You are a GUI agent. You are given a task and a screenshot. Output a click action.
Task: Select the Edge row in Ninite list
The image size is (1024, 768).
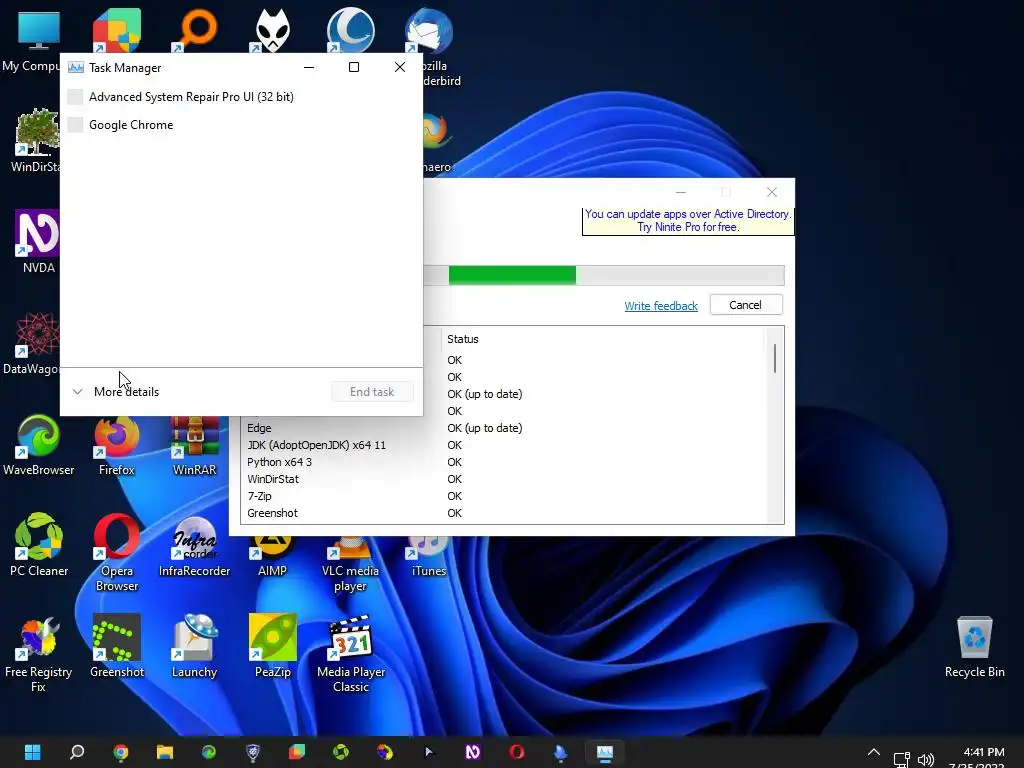pos(503,428)
